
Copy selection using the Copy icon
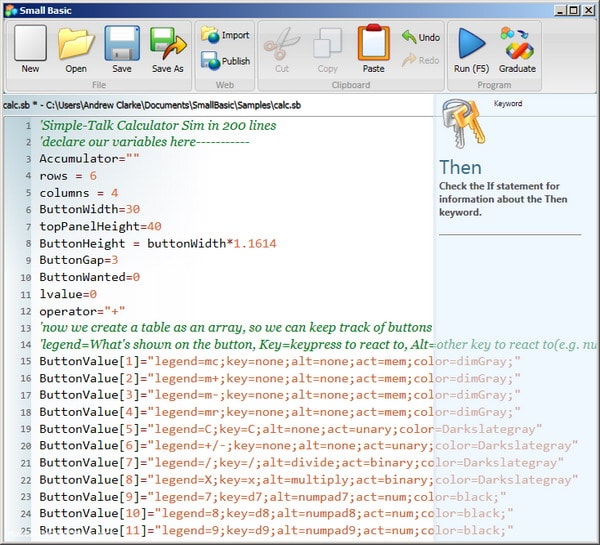328,49
